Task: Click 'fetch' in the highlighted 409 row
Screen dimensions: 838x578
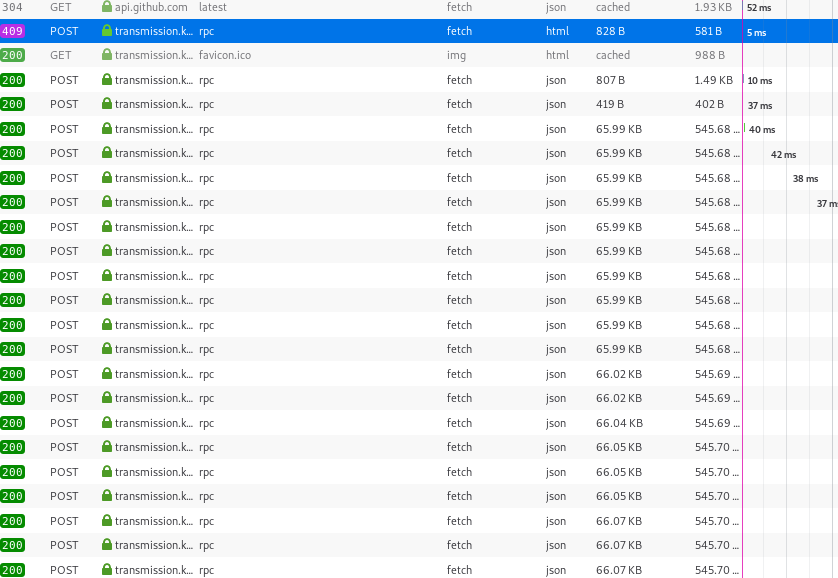Action: pos(459,31)
